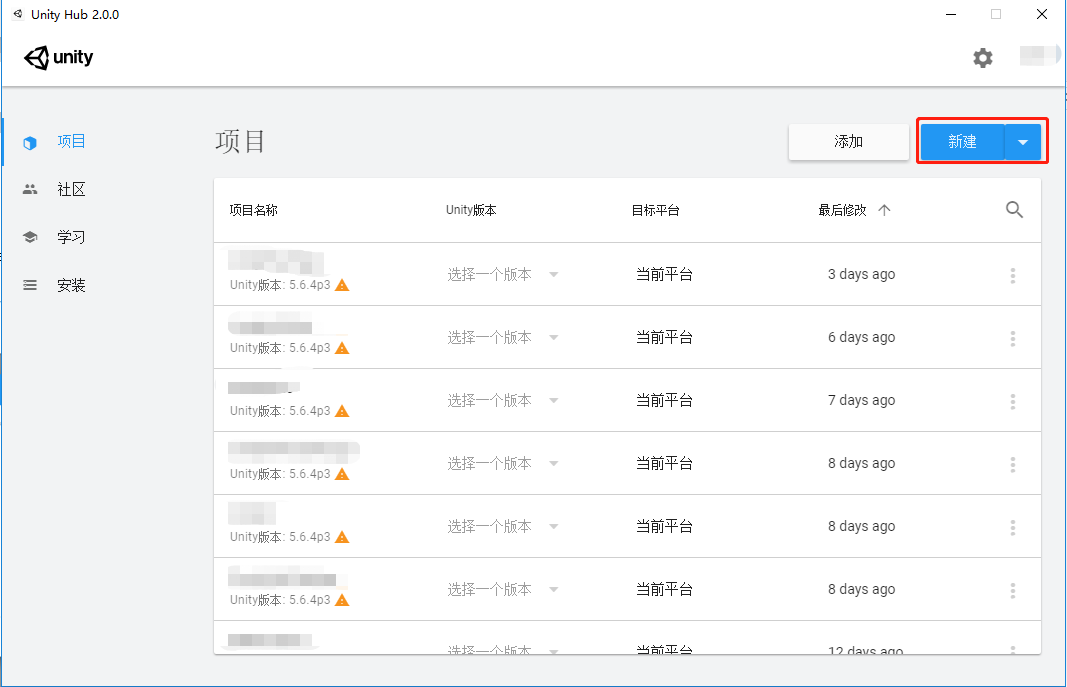Go to the 安装 (Installs) section
This screenshot has width=1067, height=687.
coord(71,285)
